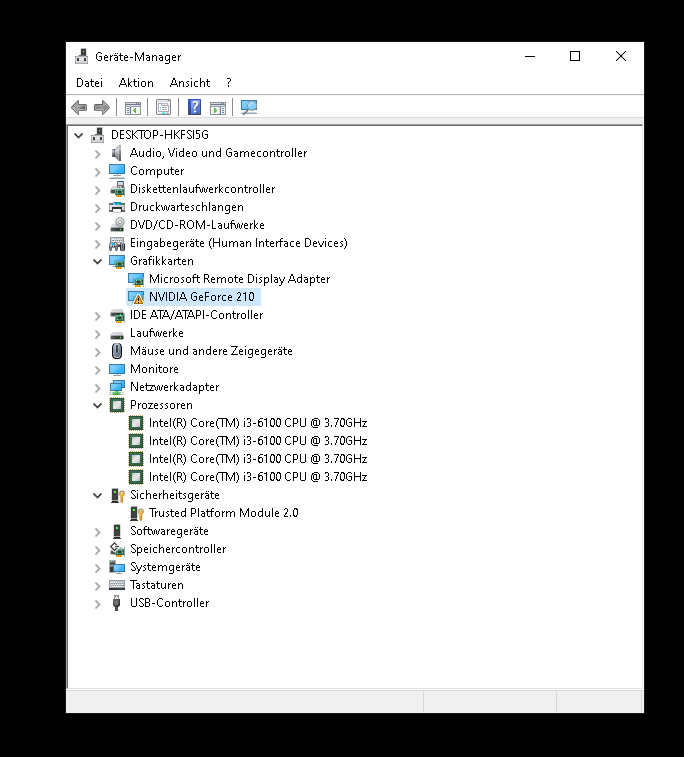Minimize the Geräte-Manager window

click(x=530, y=56)
